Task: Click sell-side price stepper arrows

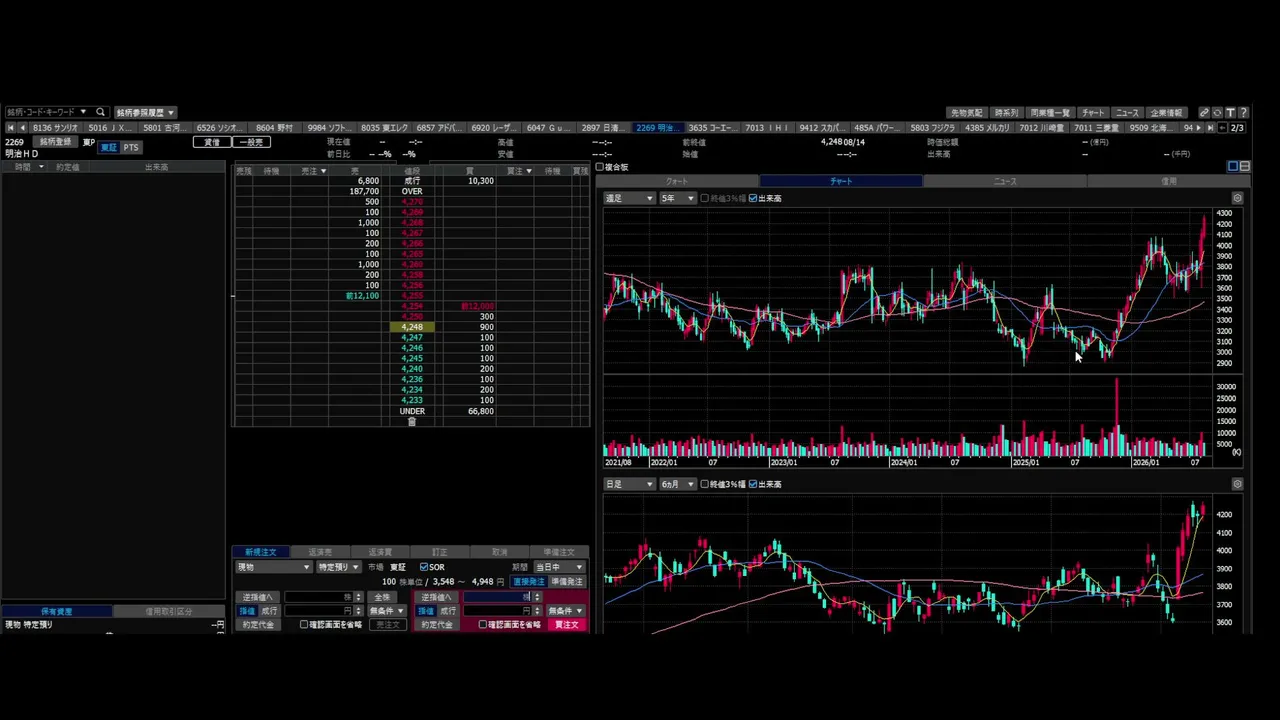Action: [359, 610]
